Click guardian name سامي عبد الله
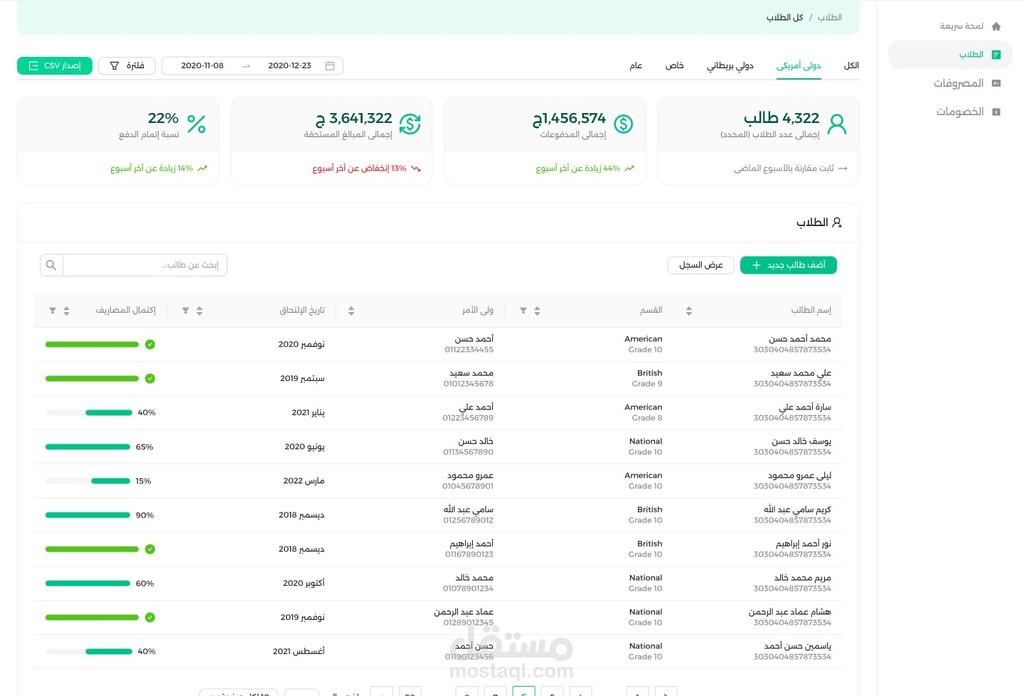This screenshot has width=1024, height=696. (x=468, y=509)
